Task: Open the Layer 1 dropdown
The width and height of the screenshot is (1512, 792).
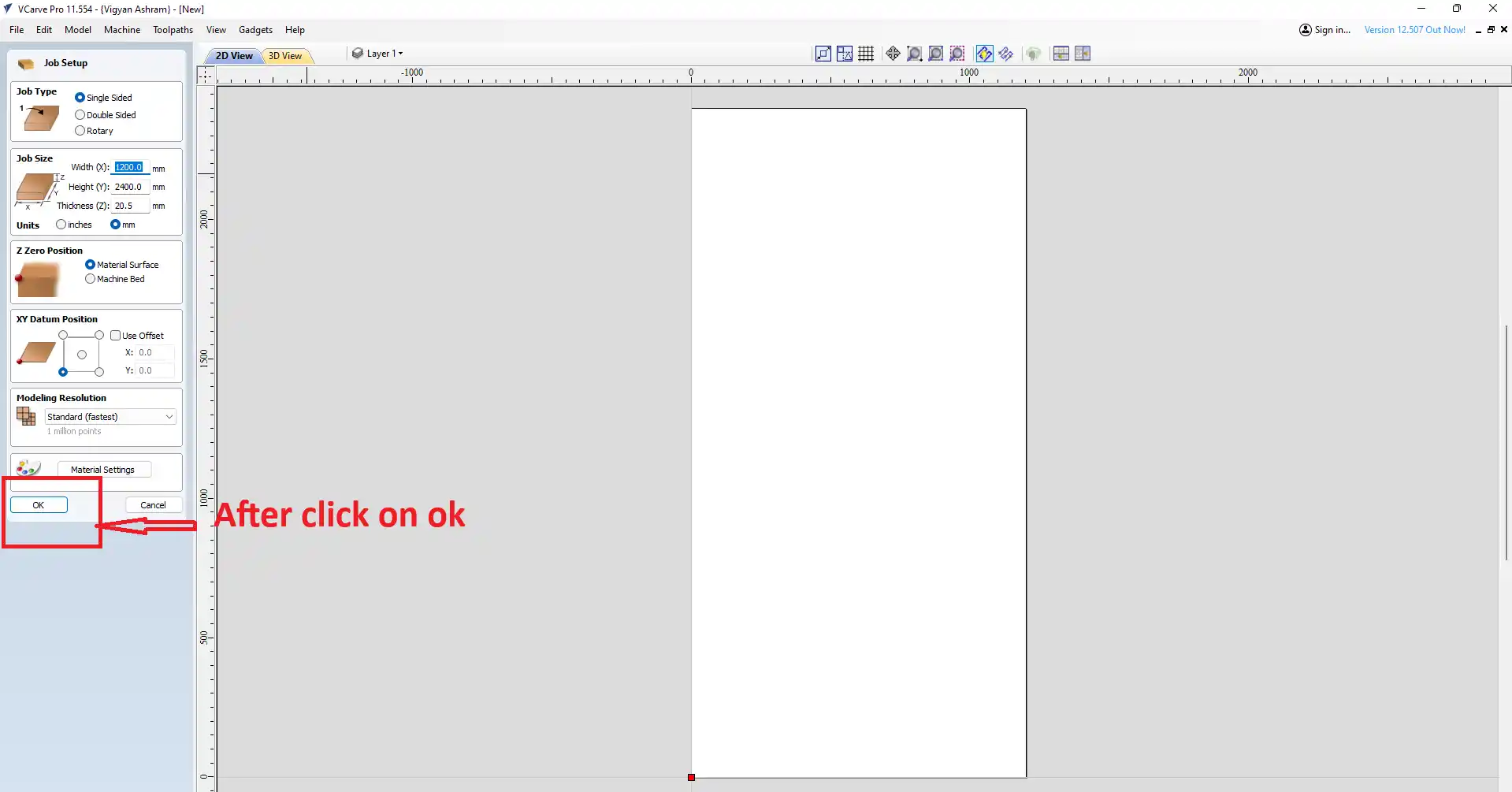Action: [378, 54]
